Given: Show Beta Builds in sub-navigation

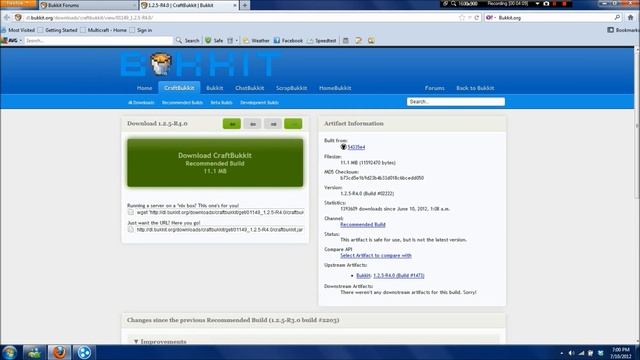Looking at the screenshot, I should click(221, 102).
